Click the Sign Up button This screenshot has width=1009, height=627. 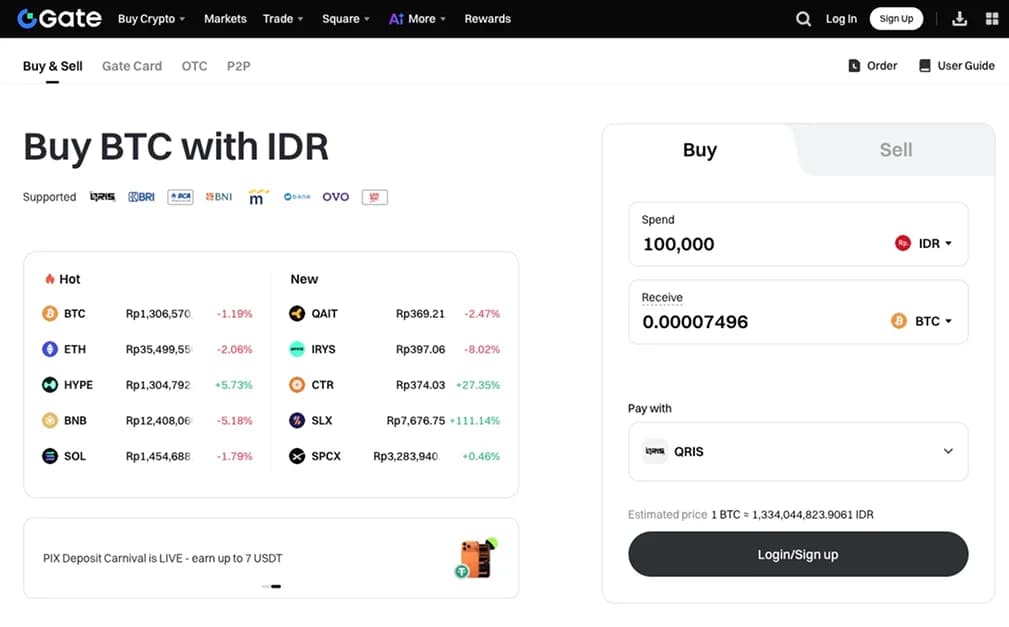click(x=896, y=19)
